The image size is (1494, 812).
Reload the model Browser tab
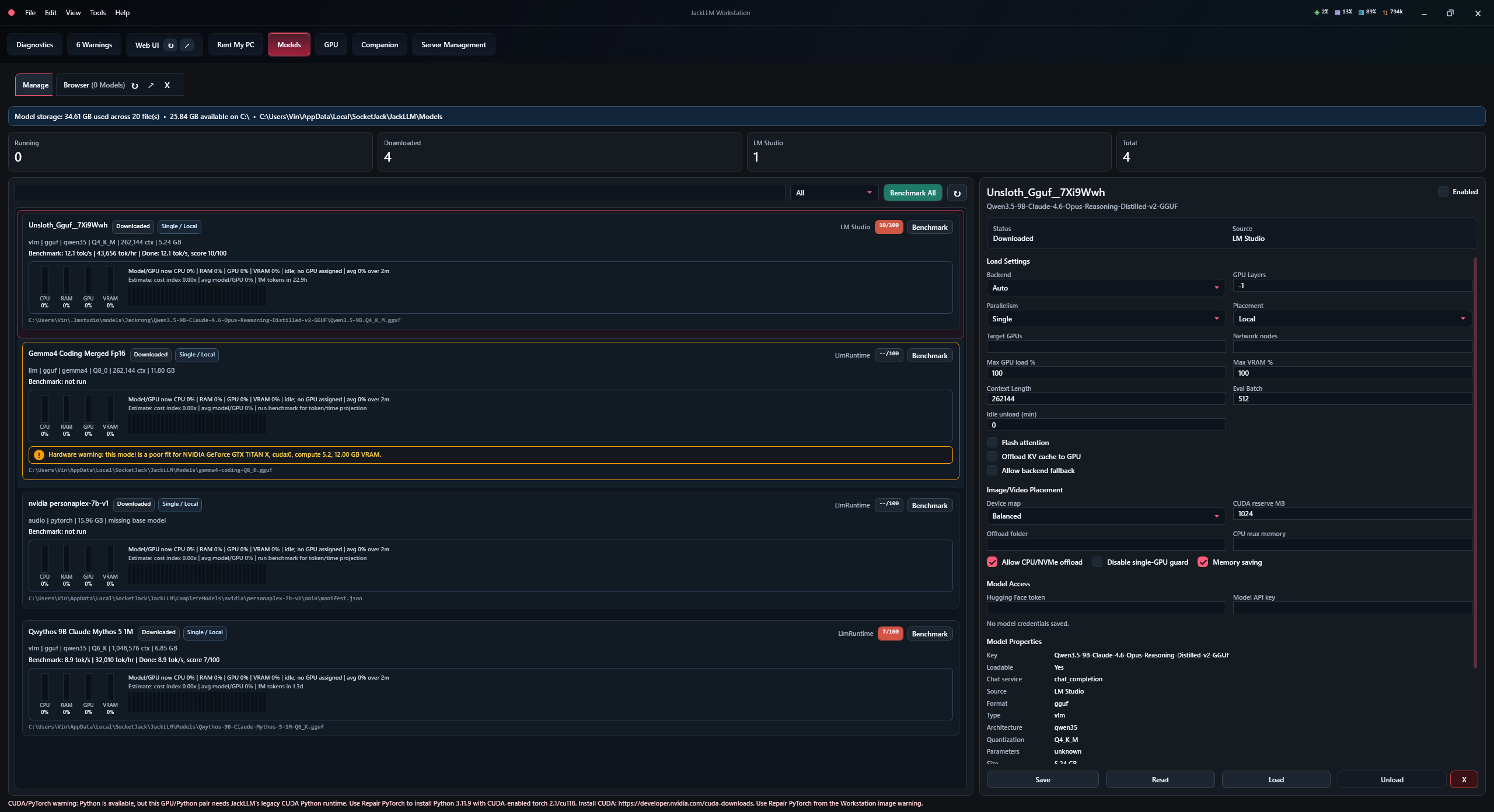pyautogui.click(x=135, y=85)
